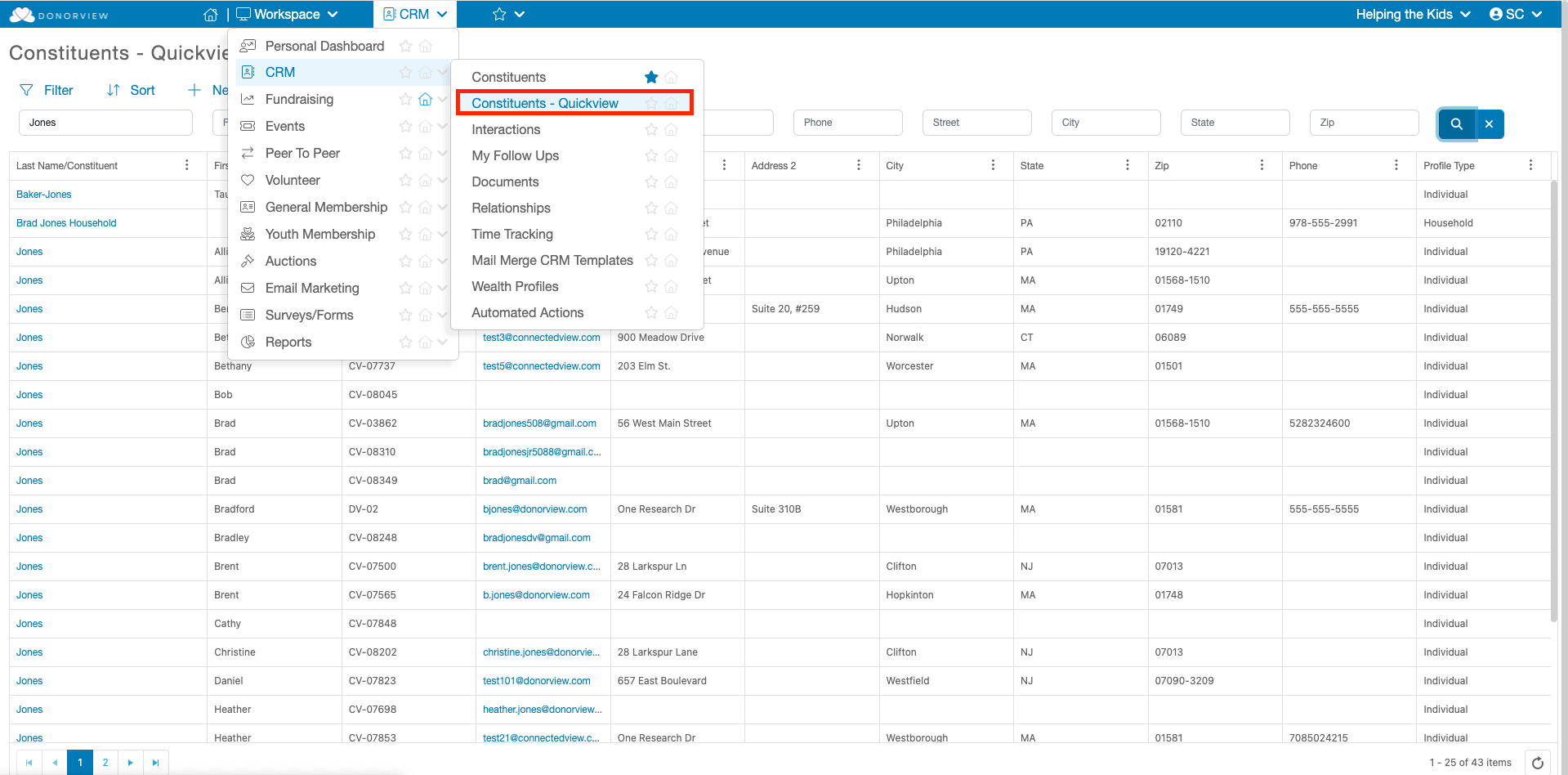
Task: Click the home icon beside Fundraising
Action: (425, 100)
